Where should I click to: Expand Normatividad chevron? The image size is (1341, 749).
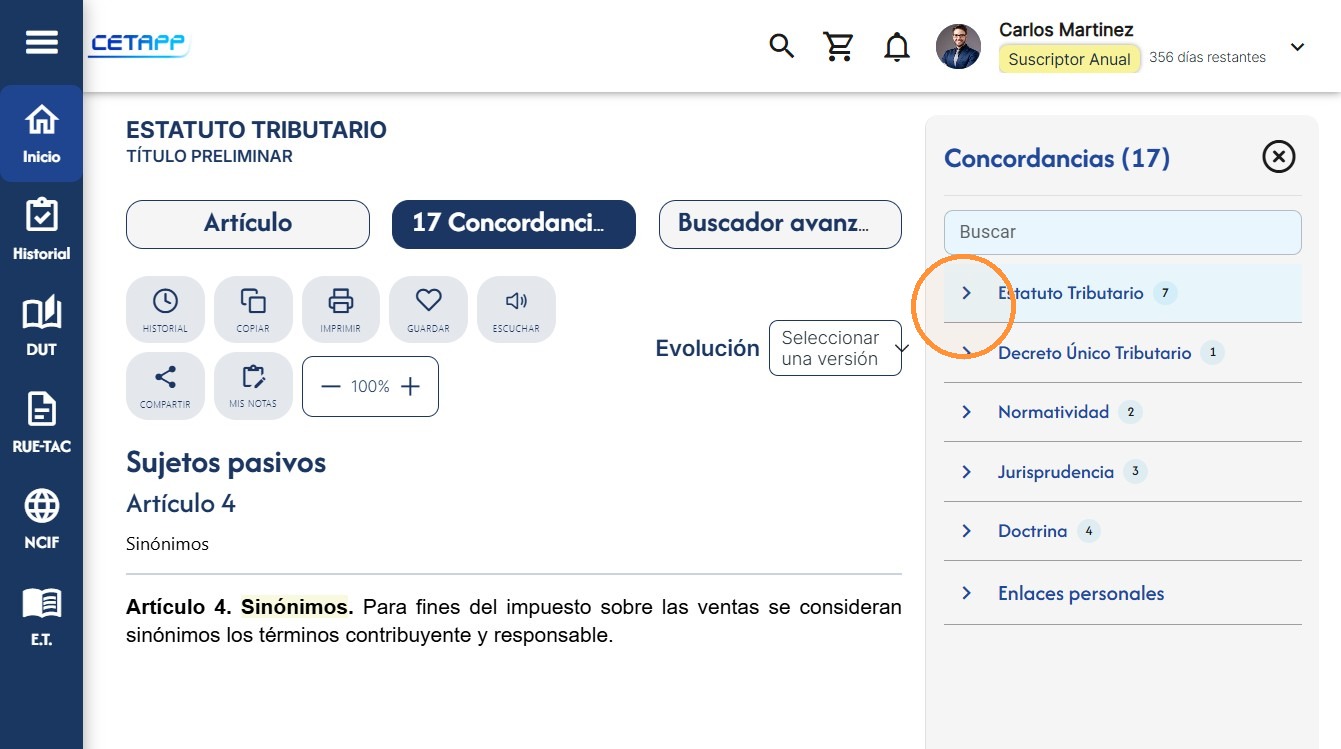[966, 412]
